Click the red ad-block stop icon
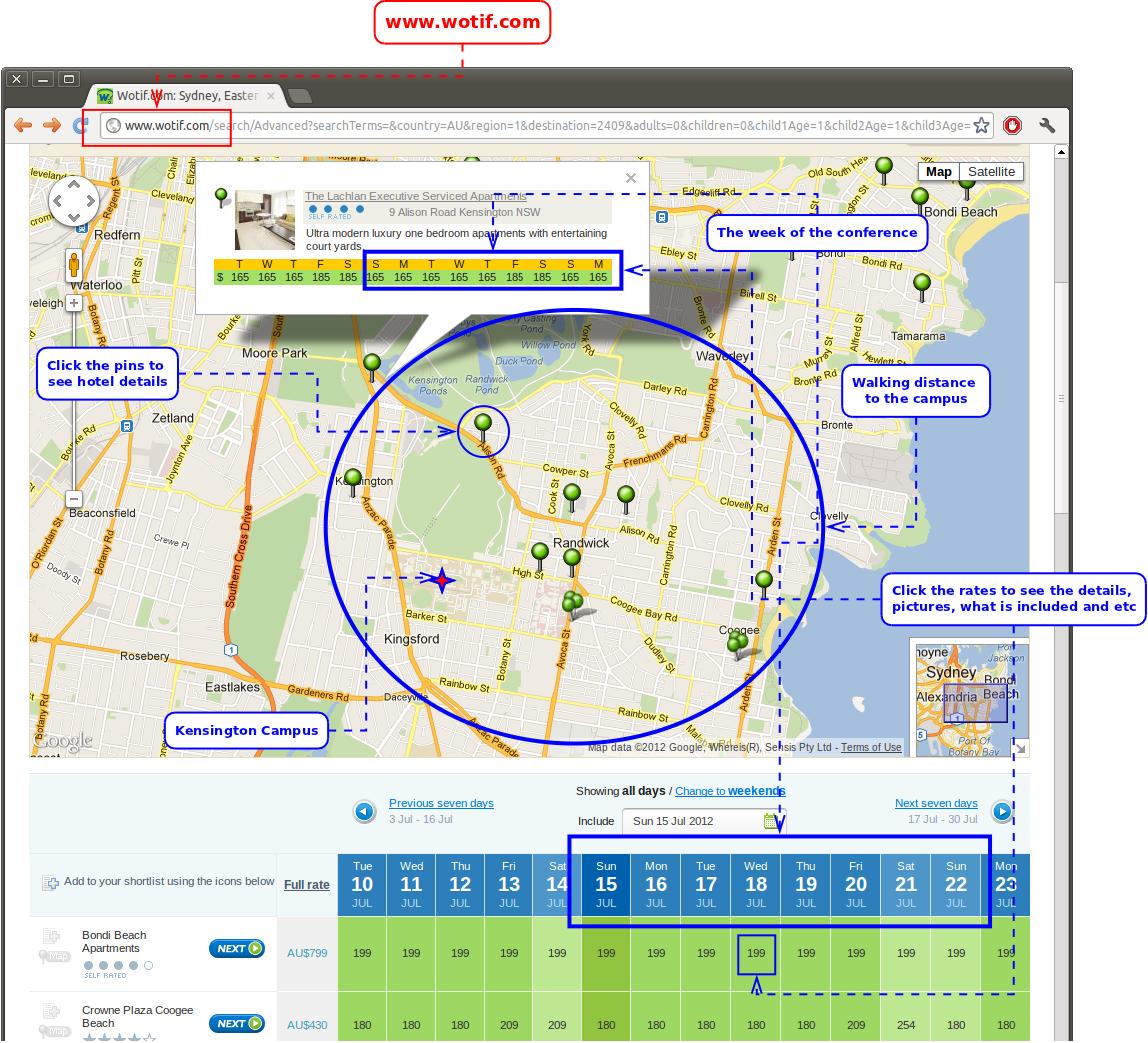This screenshot has height=1043, width=1148. 1013,125
